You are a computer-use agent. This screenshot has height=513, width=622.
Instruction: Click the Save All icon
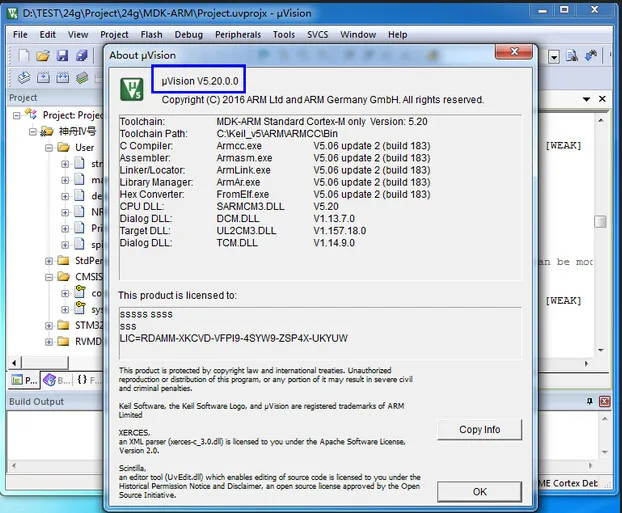(x=81, y=56)
